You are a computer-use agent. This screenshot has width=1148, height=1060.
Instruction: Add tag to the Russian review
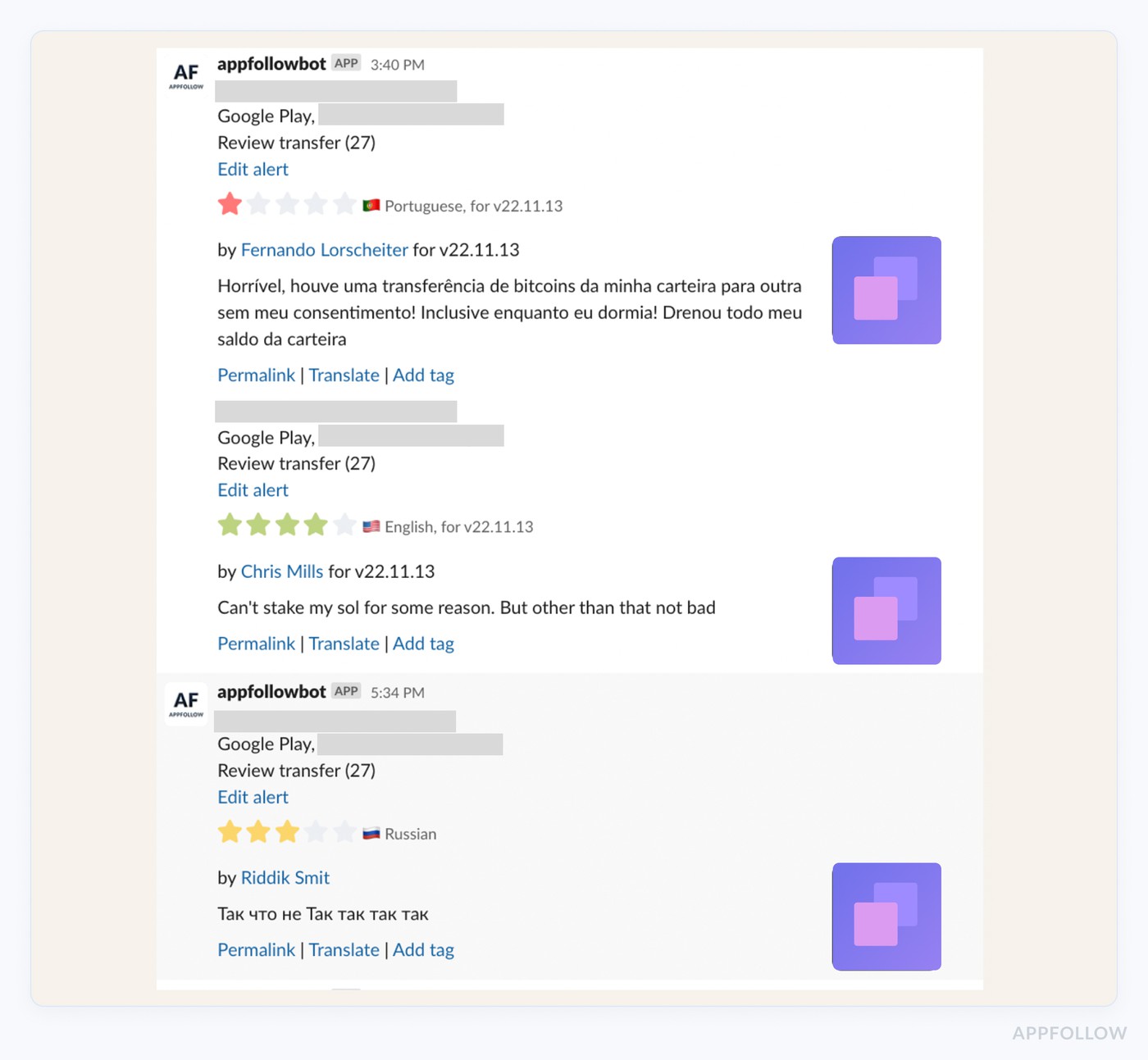click(x=423, y=949)
